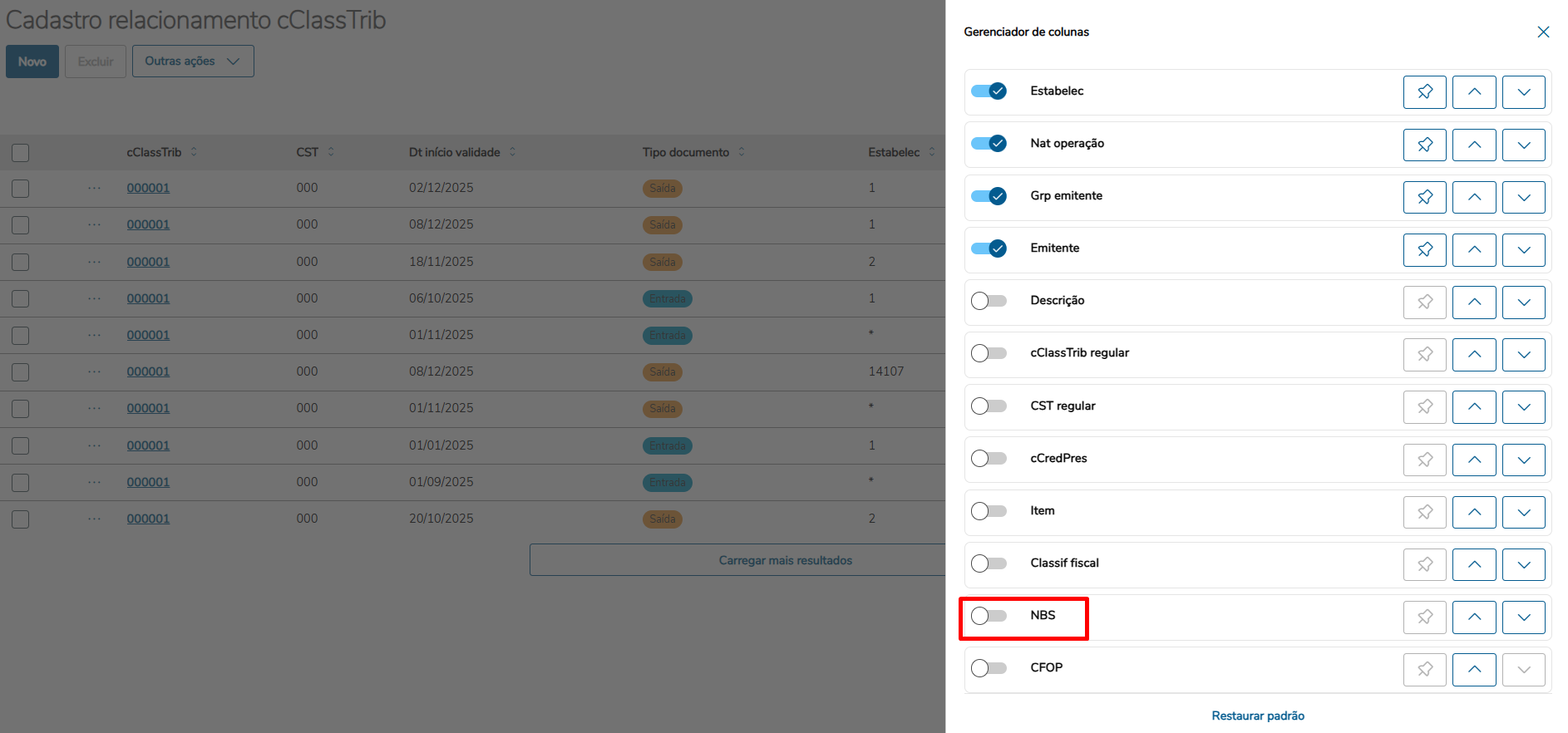Disable the Estabelec column toggle
This screenshot has width=1568, height=733.
pyautogui.click(x=989, y=91)
